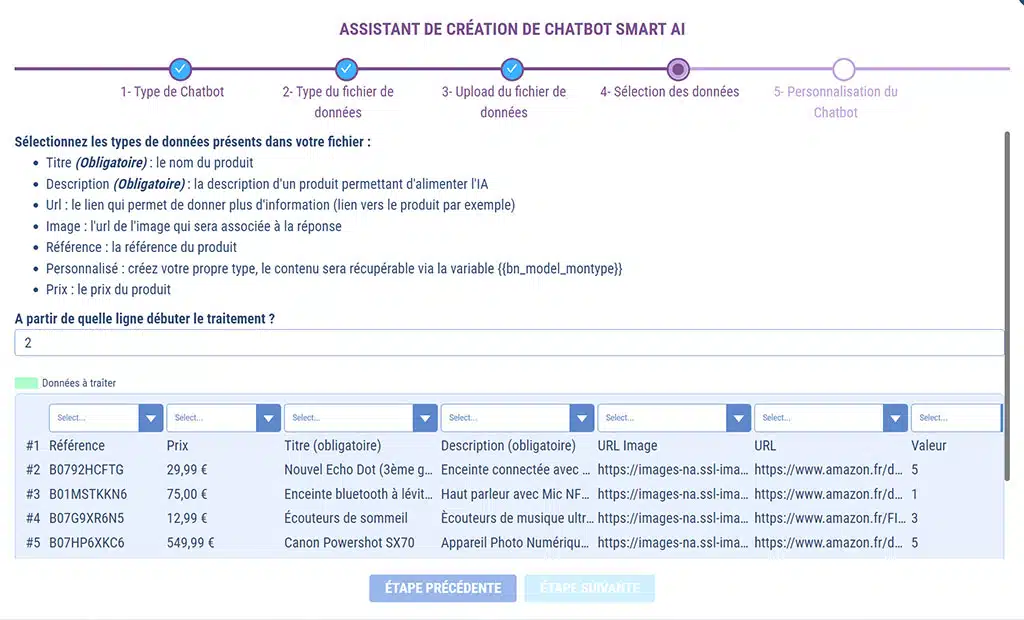Open the type dropdown above Prix column
The width and height of the screenshot is (1024, 620).
224,418
